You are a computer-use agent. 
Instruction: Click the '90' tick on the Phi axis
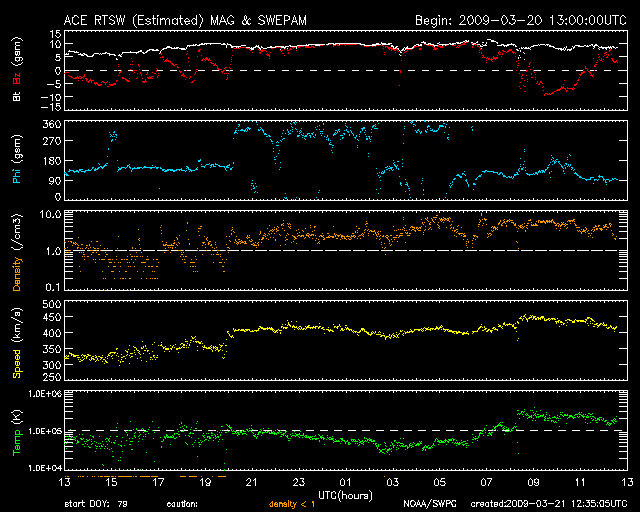pos(55,181)
